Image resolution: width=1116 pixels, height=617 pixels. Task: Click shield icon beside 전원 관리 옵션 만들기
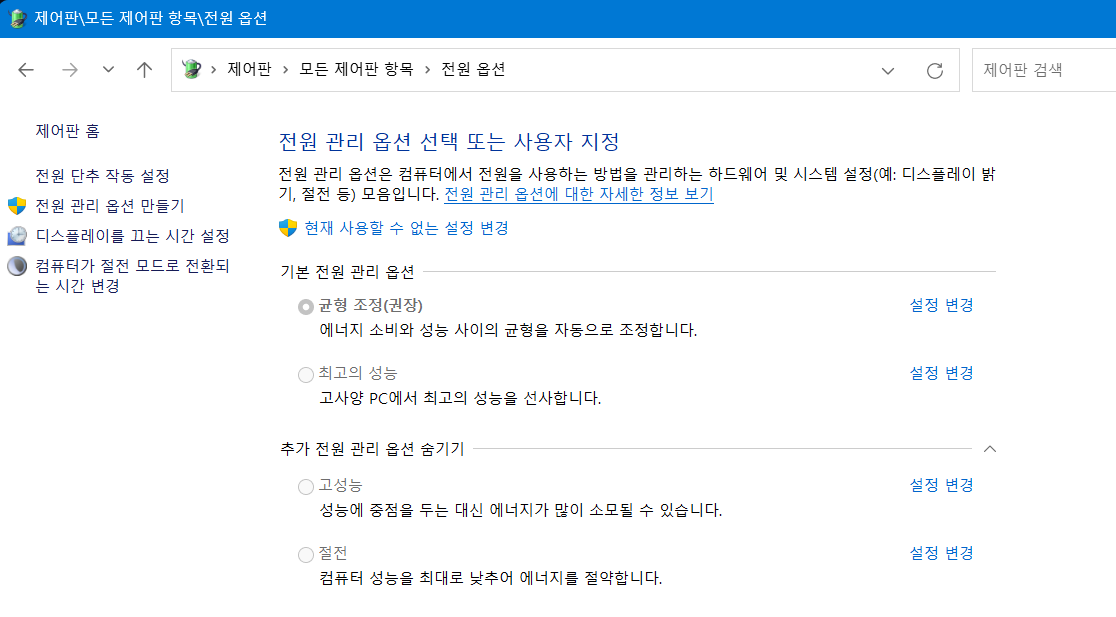click(17, 206)
